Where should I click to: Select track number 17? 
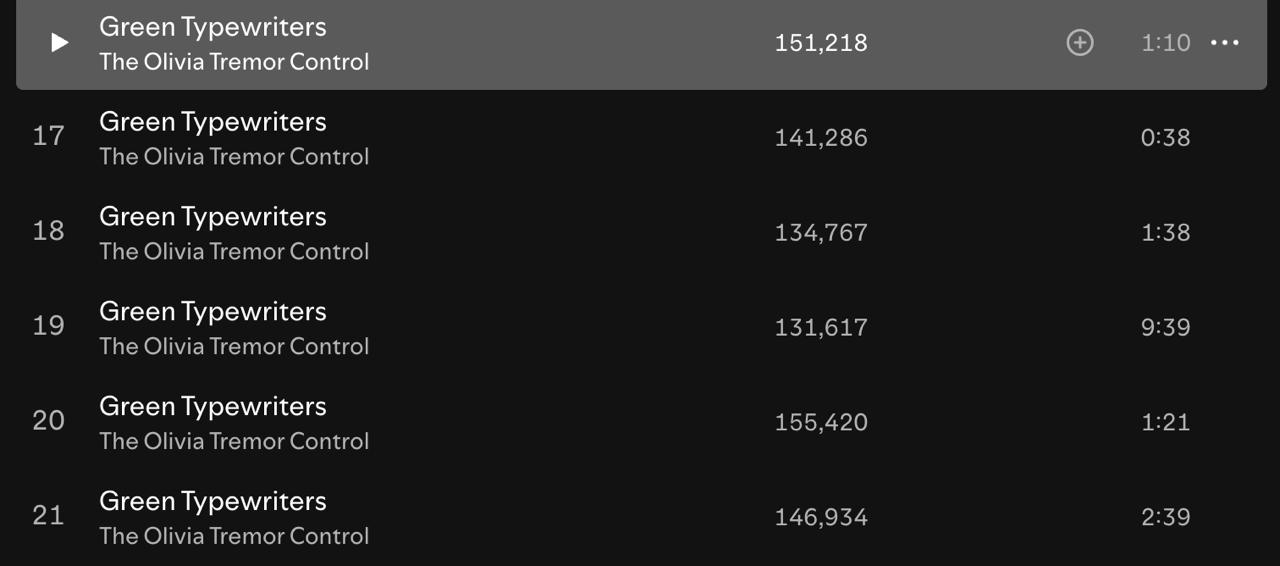coord(48,137)
